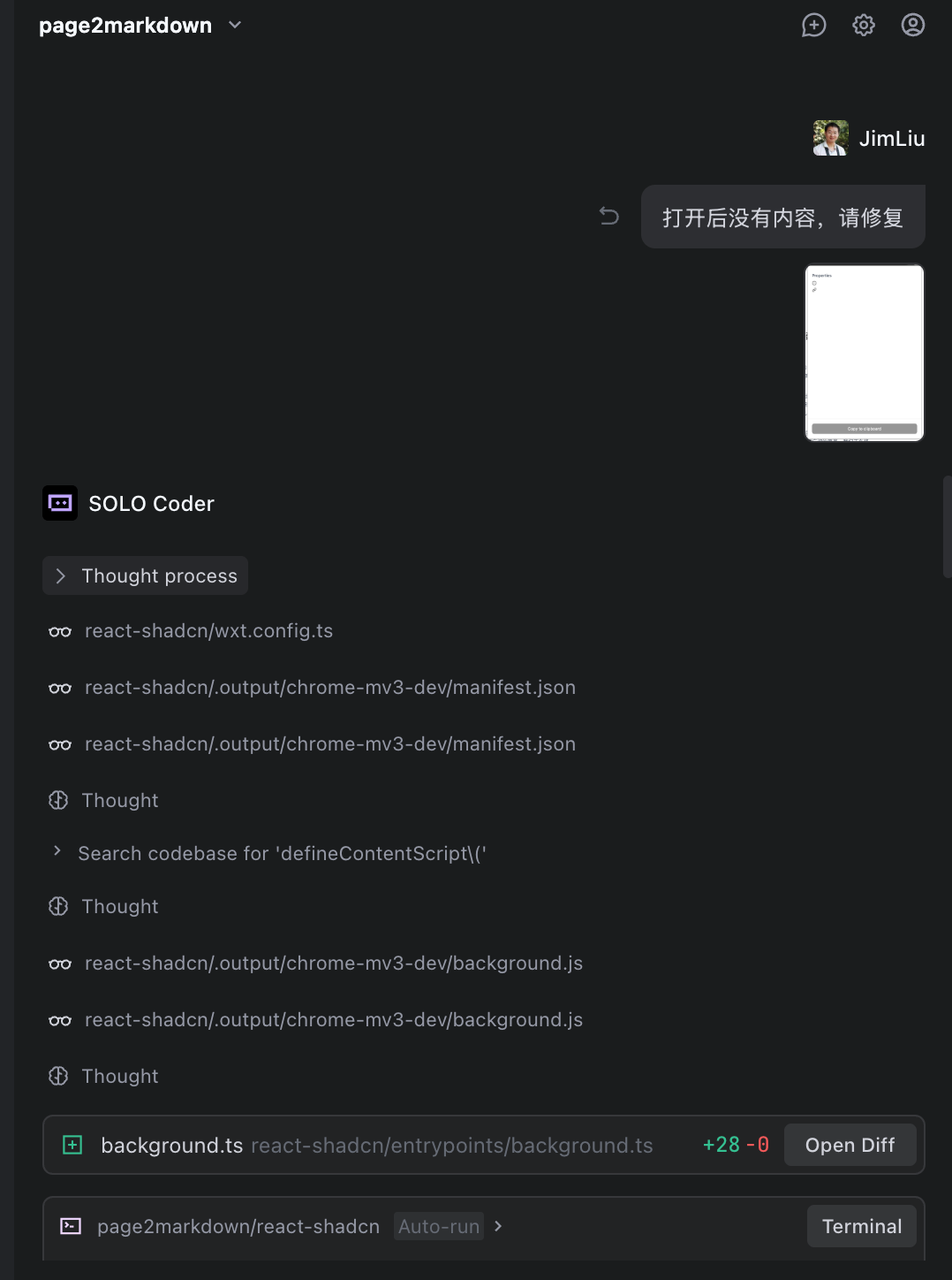The height and width of the screenshot is (1280, 952).
Task: Open the settings gear icon
Action: click(862, 25)
